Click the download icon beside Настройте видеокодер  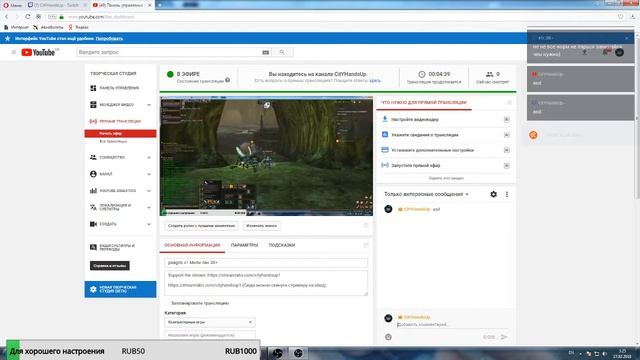384,119
